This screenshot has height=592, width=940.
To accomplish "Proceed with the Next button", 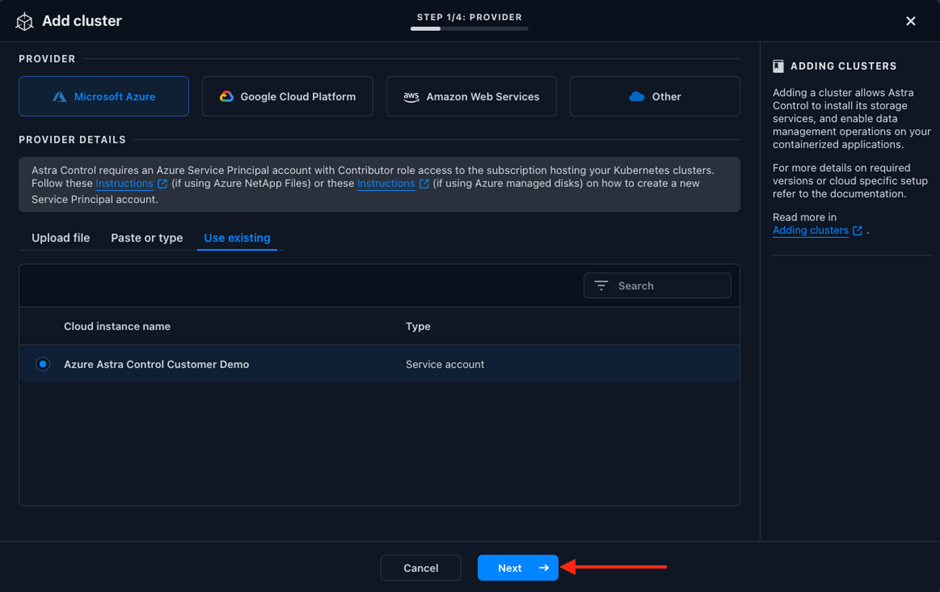I will [518, 567].
